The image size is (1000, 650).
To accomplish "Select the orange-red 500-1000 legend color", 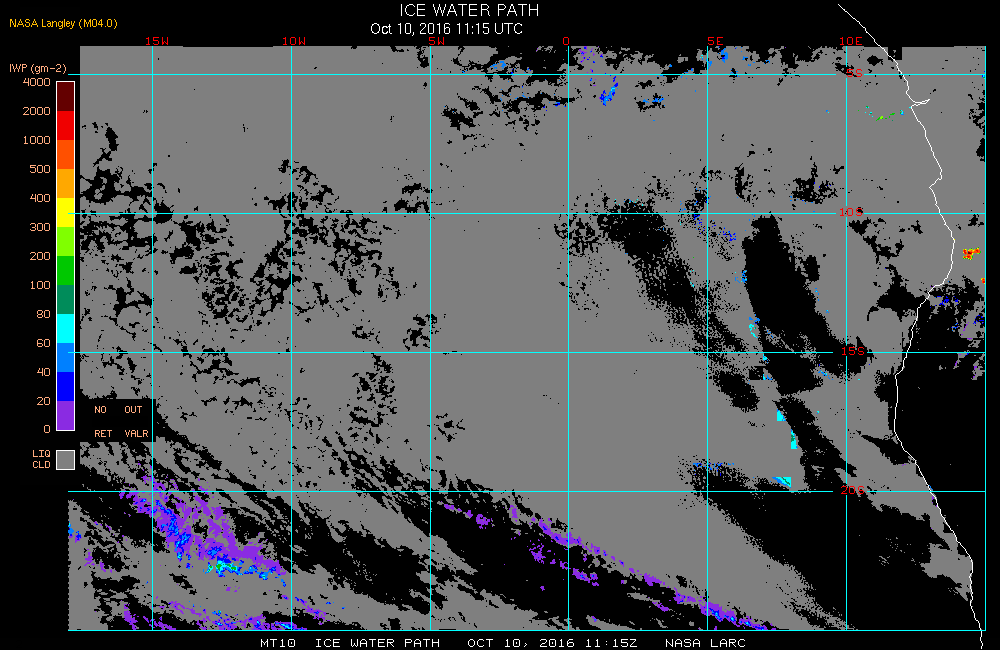I will 66,154.
